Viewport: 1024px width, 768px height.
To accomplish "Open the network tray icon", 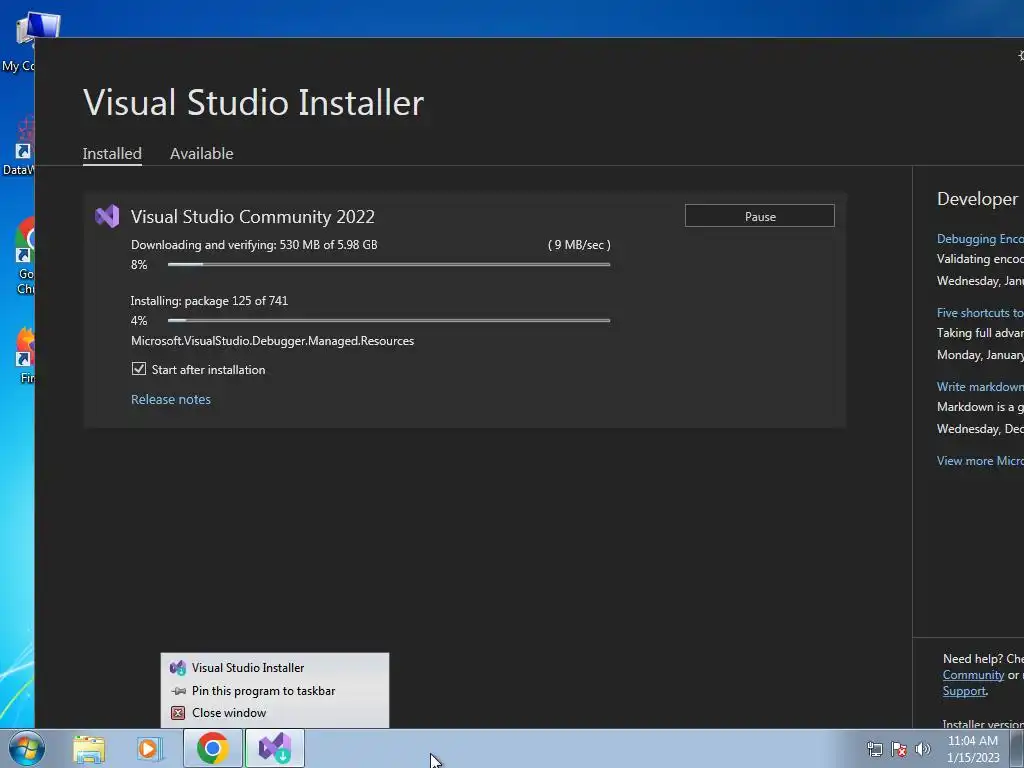I will pos(874,749).
